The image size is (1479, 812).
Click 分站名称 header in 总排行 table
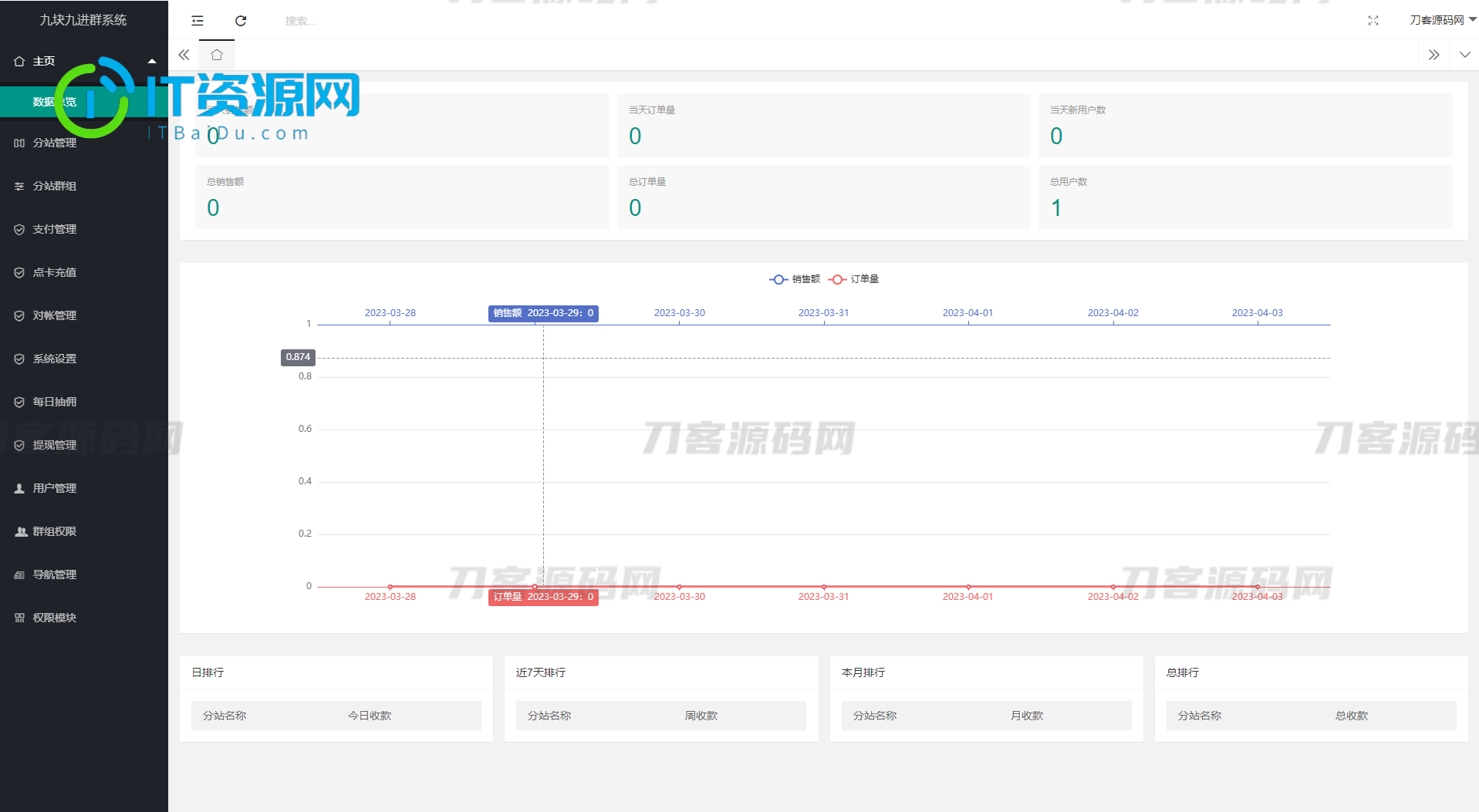pos(1200,716)
